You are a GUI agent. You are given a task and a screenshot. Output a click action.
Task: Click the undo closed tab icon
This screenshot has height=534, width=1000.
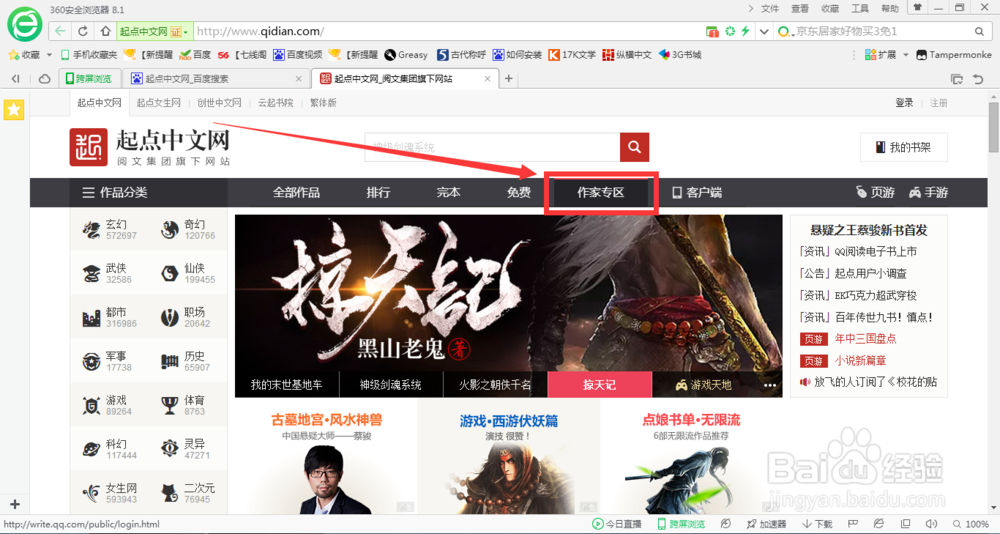coord(978,79)
